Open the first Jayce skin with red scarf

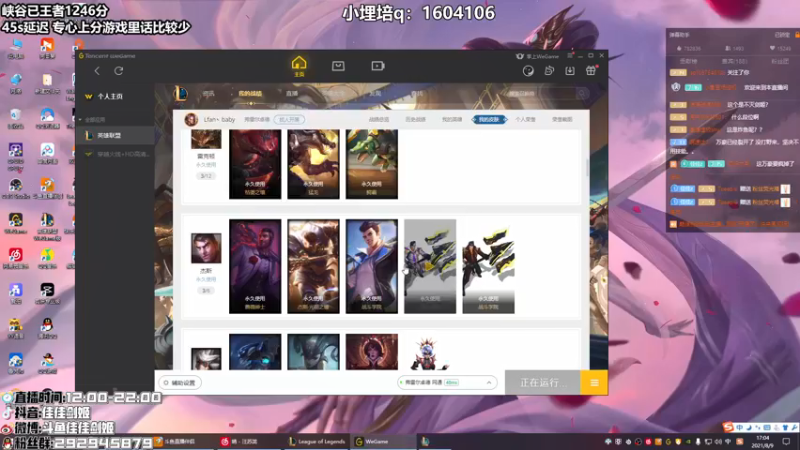pyautogui.click(x=255, y=266)
